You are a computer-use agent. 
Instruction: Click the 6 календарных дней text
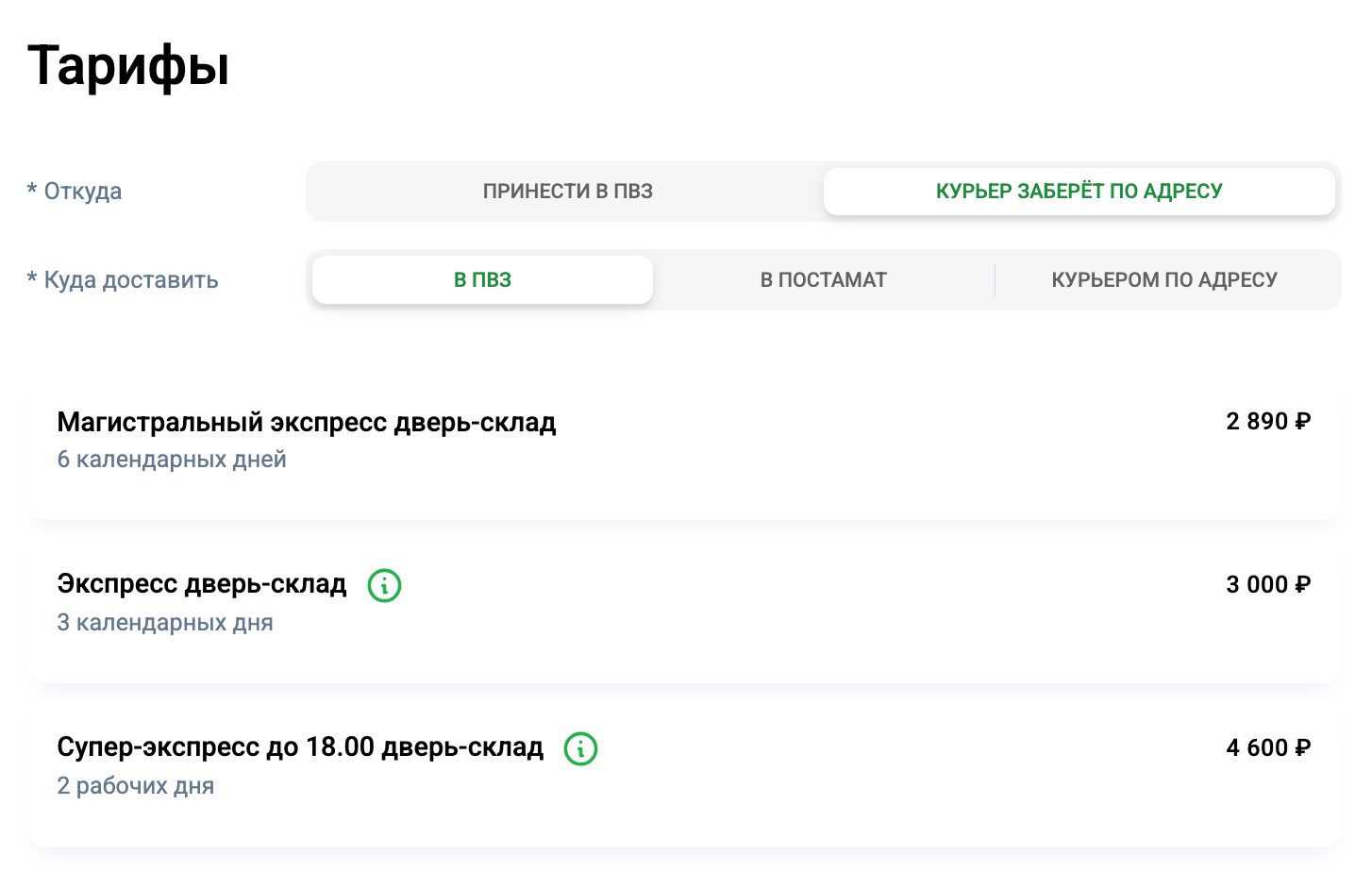[x=172, y=460]
